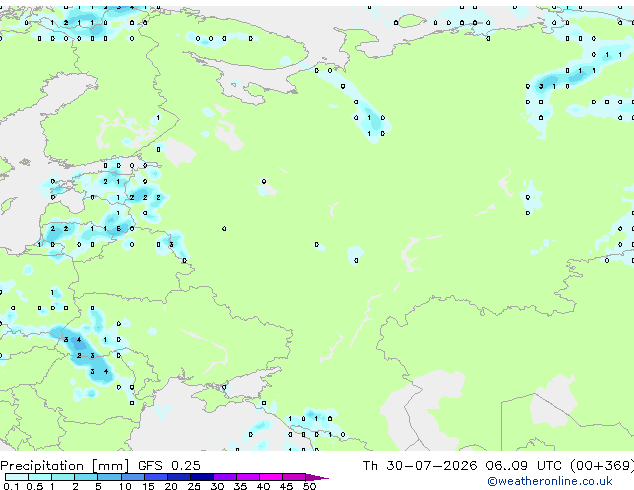Select the 5–10 mm light blue legend swatch

(x=109, y=477)
